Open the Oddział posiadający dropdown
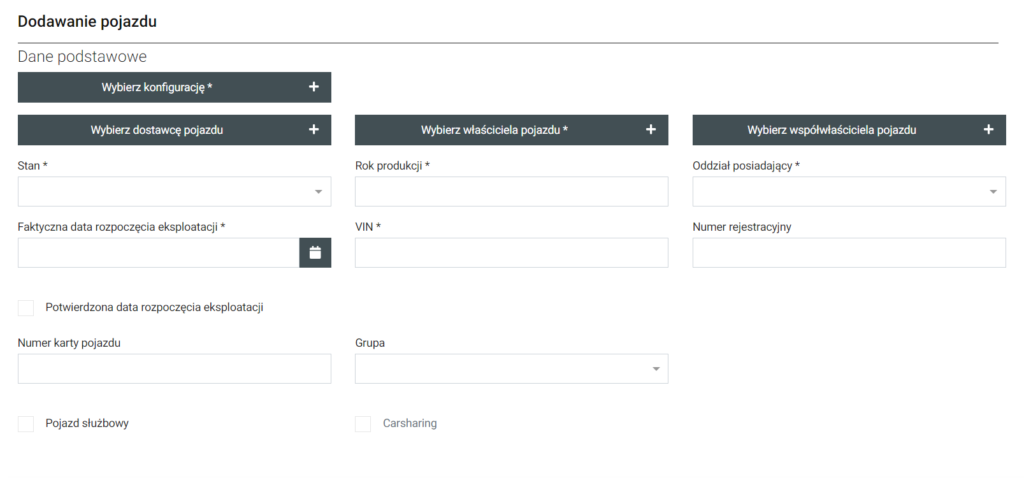Screen dimensions: 1024x478 (849, 192)
